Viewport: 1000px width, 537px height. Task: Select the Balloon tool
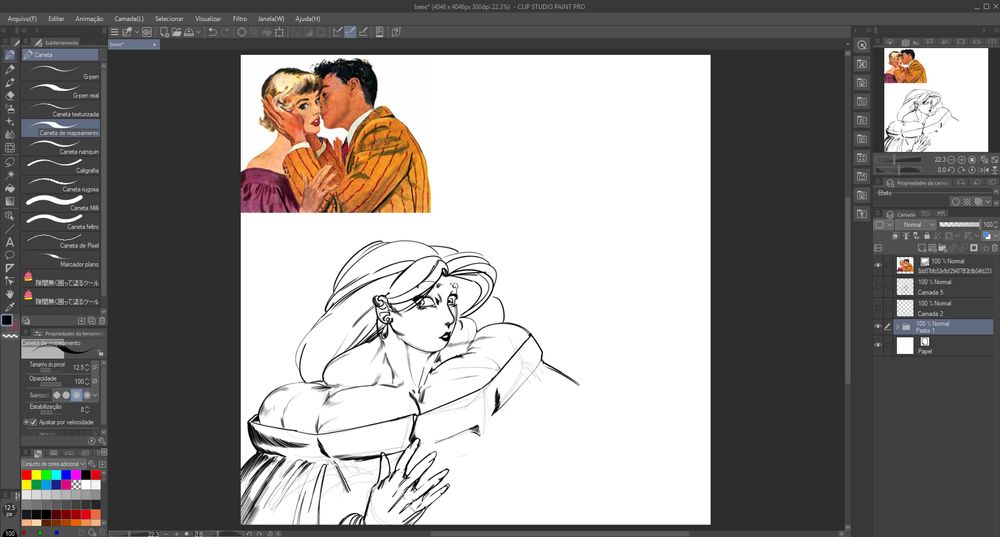(x=10, y=255)
